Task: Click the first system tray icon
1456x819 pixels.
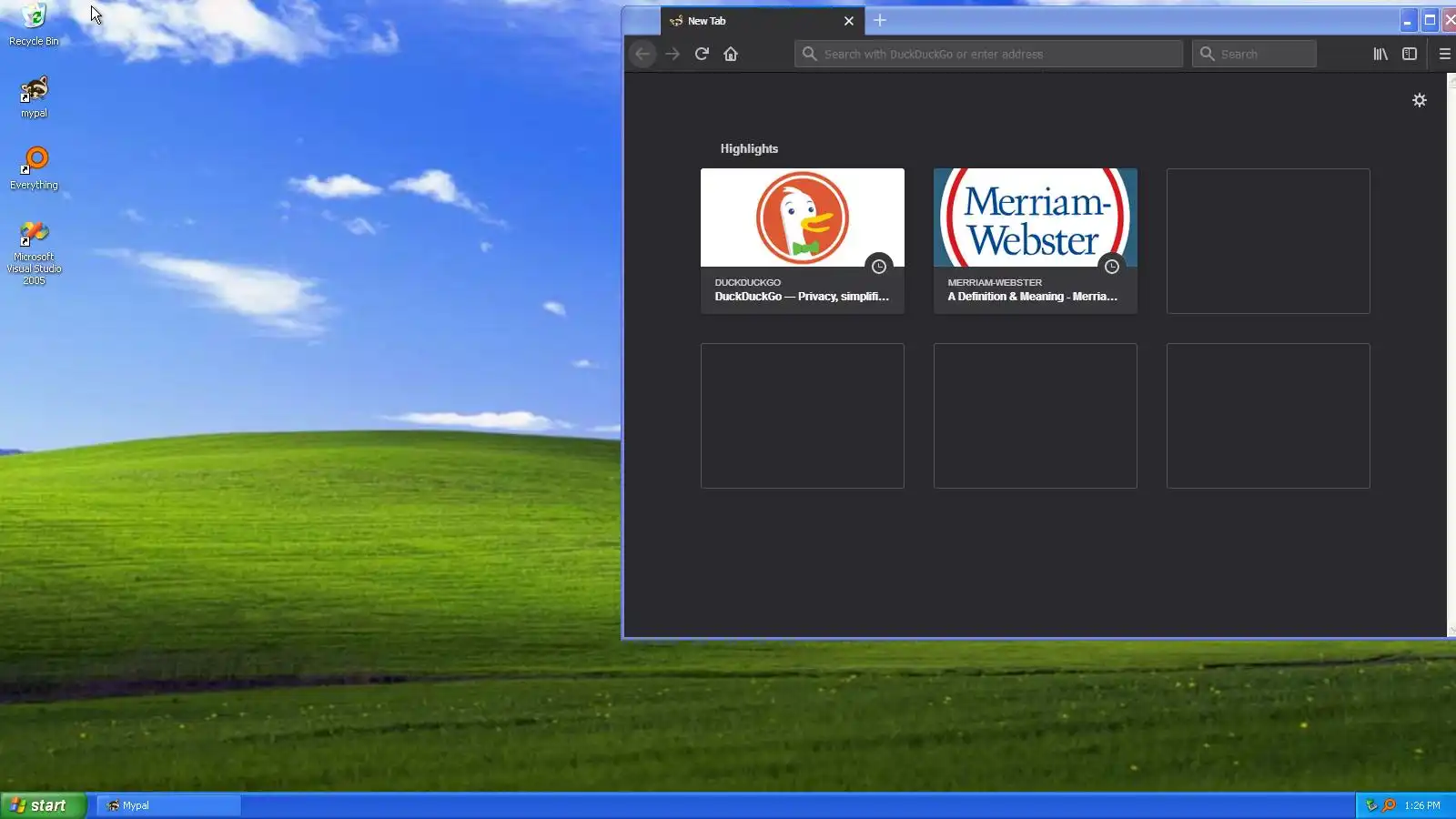Action: point(1371,805)
